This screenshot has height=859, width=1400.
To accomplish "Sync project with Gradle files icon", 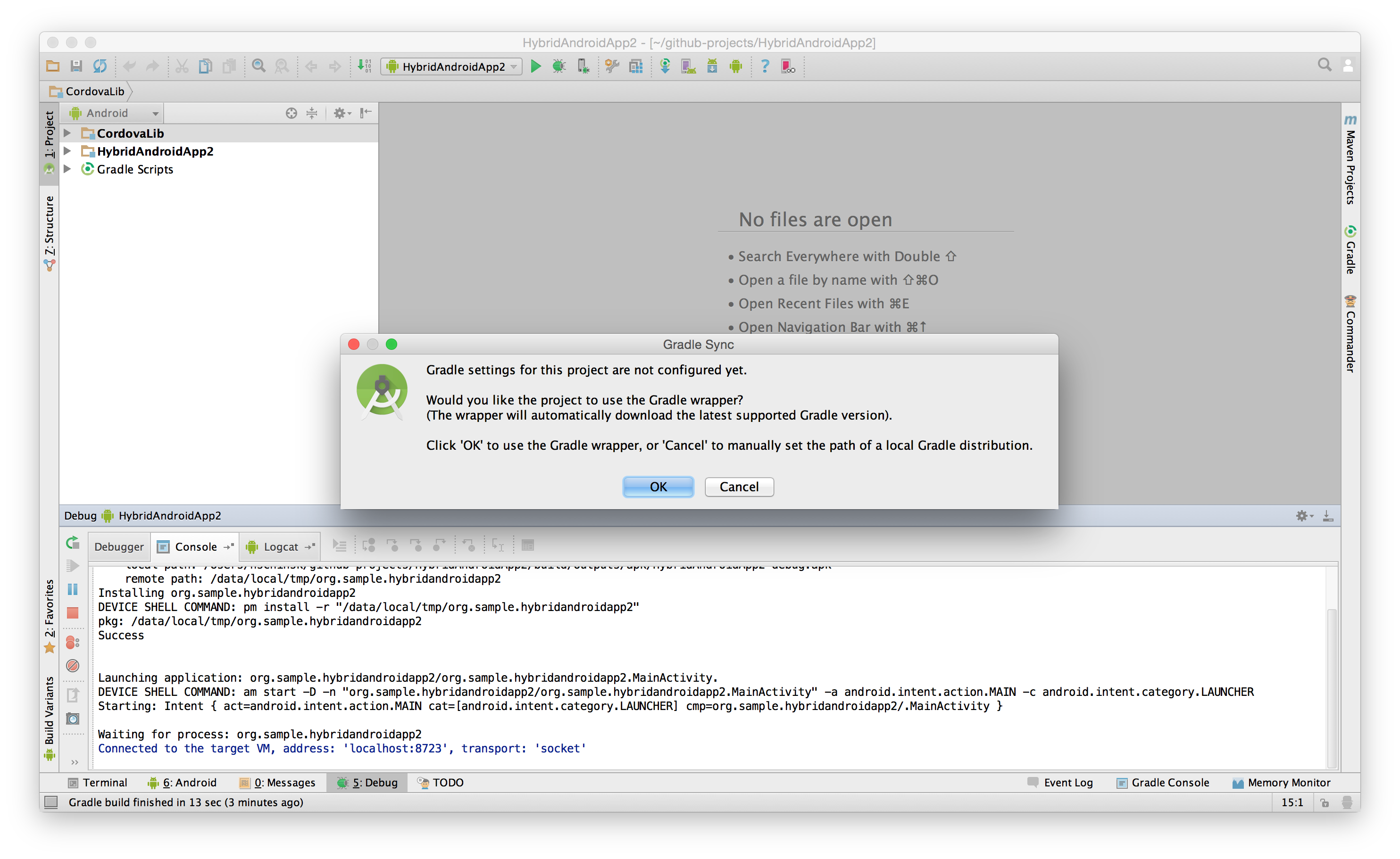I will [665, 66].
